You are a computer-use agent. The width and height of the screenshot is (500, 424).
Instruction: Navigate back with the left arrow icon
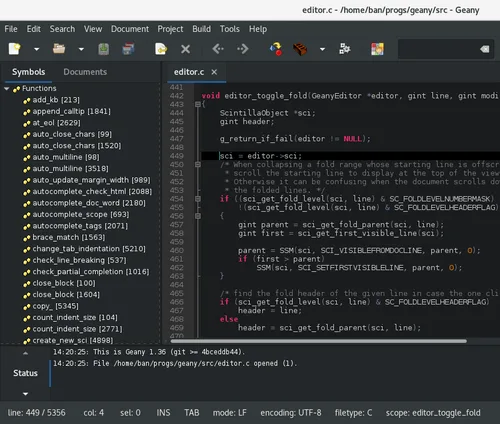click(218, 49)
